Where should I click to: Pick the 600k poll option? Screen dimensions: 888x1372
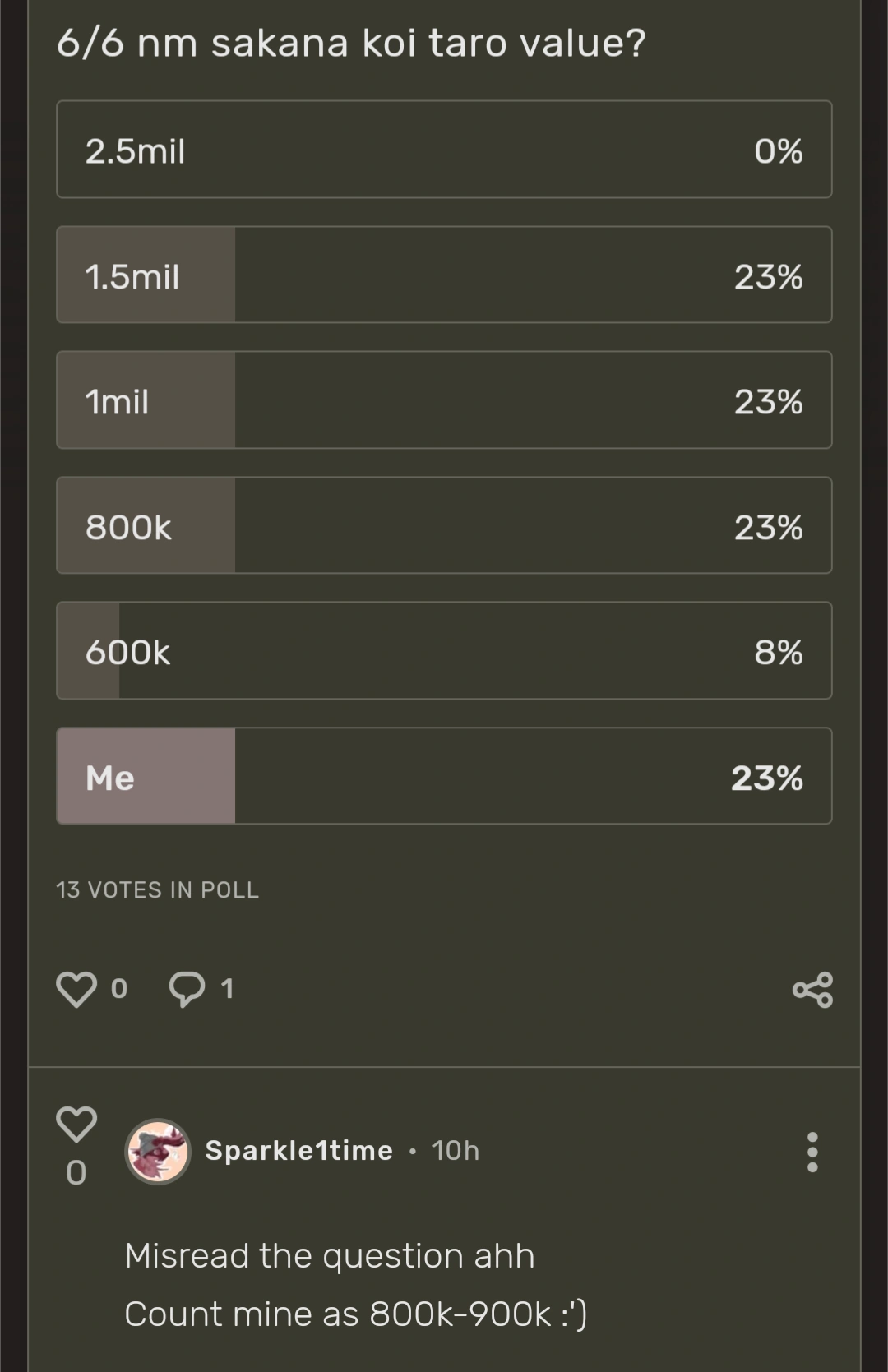tap(444, 651)
